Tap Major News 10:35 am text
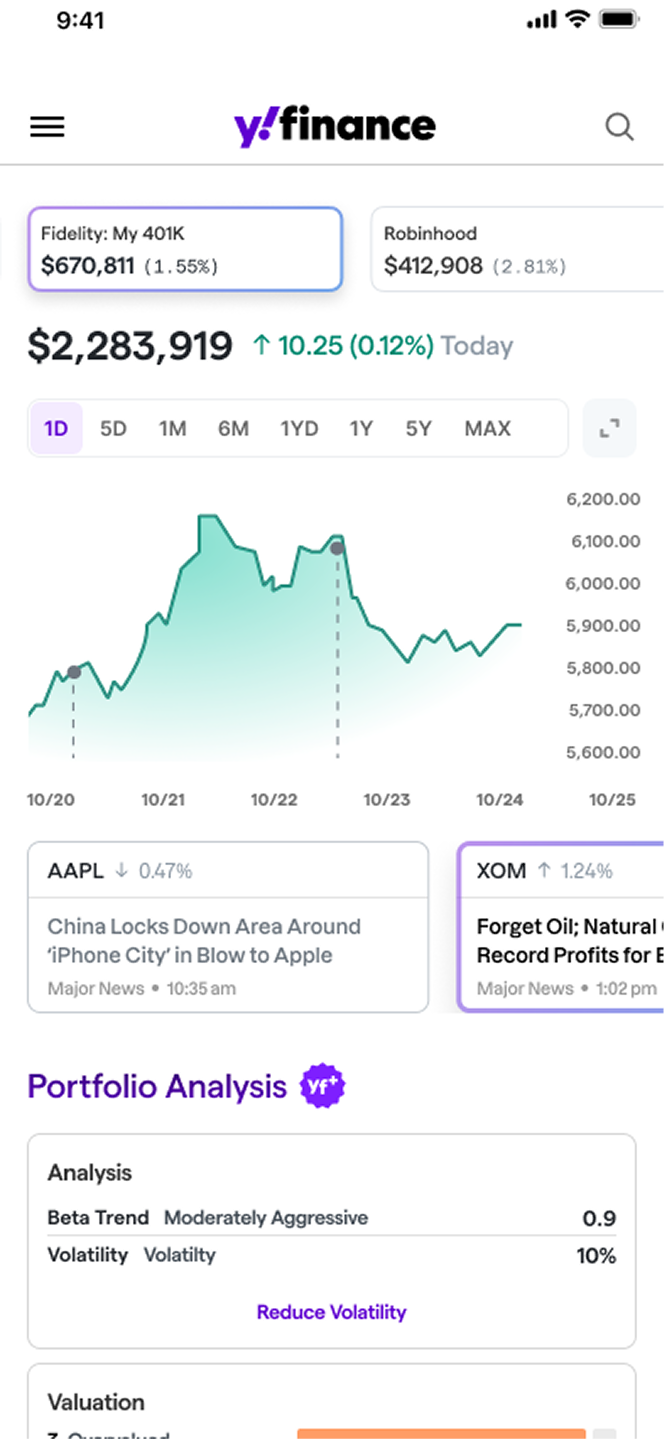This screenshot has width=664, height=1439. pos(142,989)
